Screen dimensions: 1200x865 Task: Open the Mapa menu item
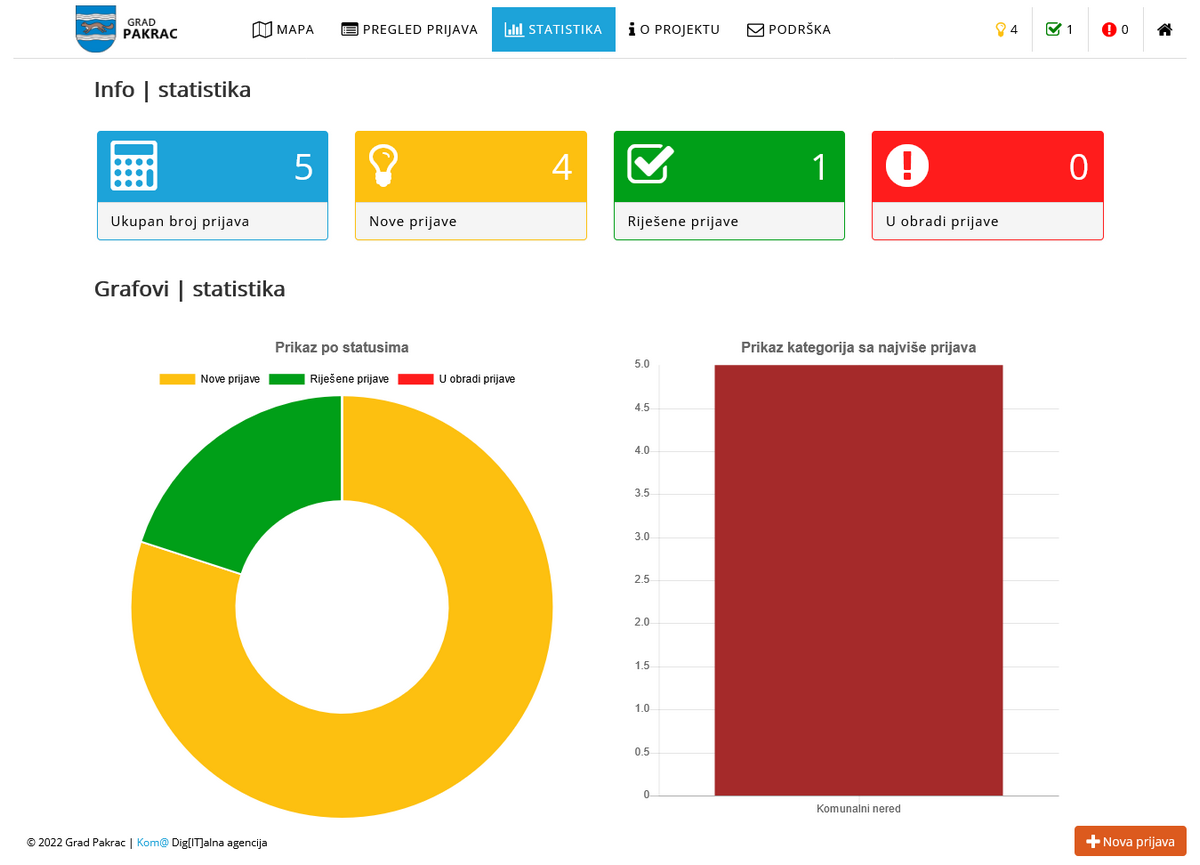click(283, 30)
